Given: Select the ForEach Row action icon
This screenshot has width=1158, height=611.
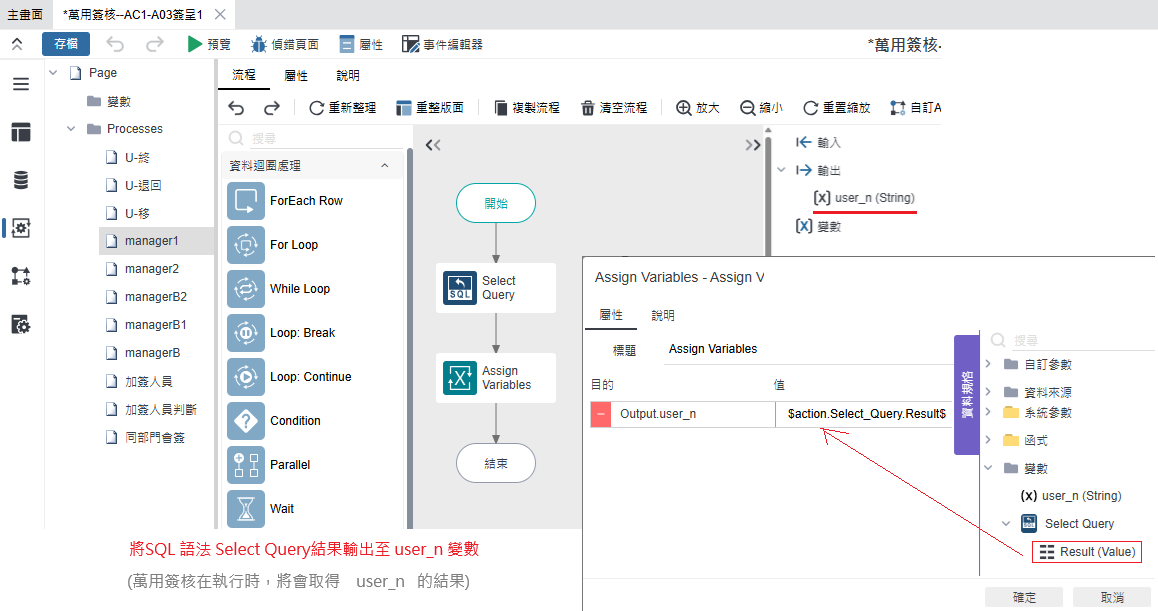Looking at the screenshot, I should [245, 201].
